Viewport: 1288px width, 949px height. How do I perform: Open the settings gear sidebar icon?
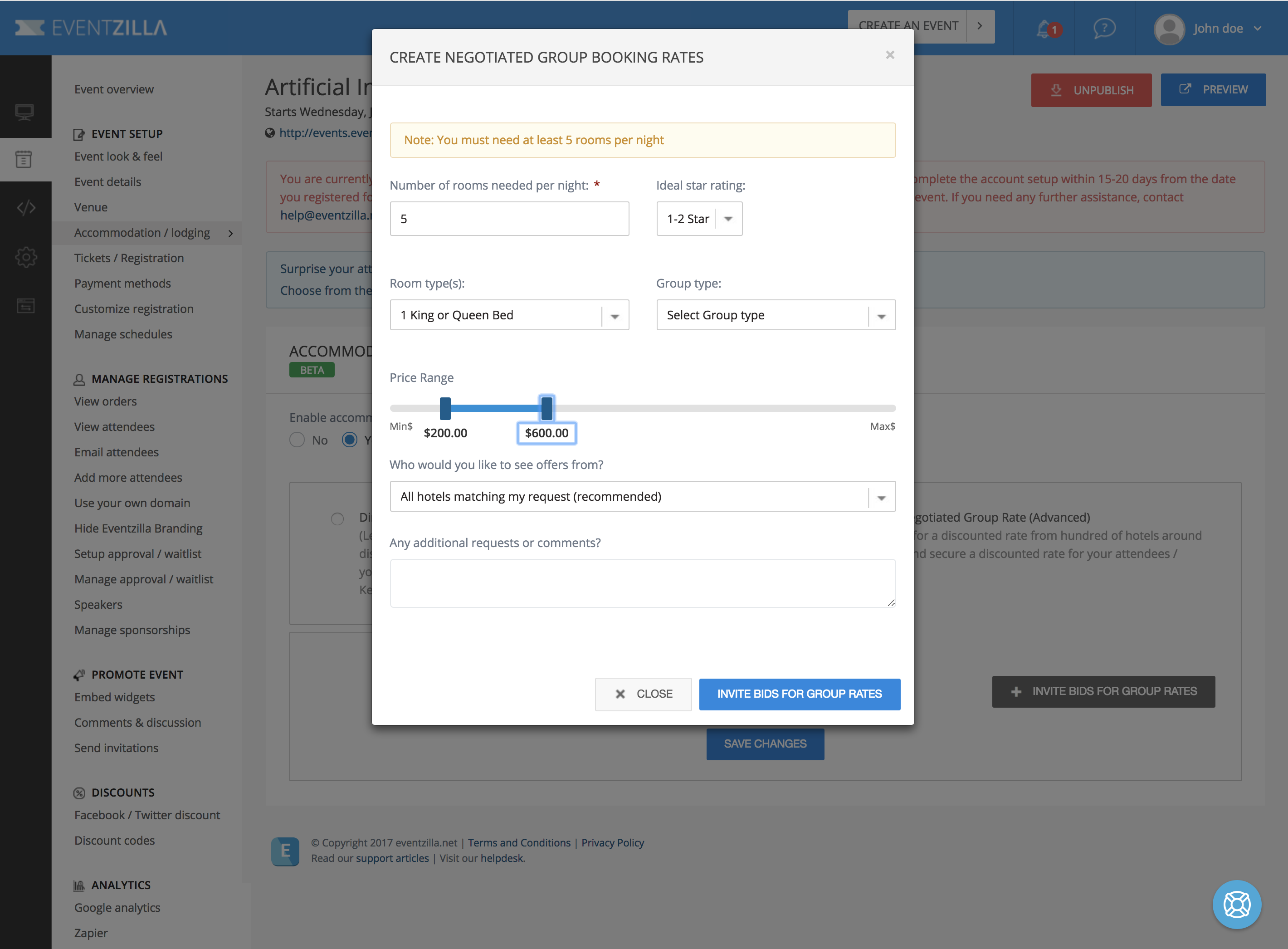coord(26,257)
